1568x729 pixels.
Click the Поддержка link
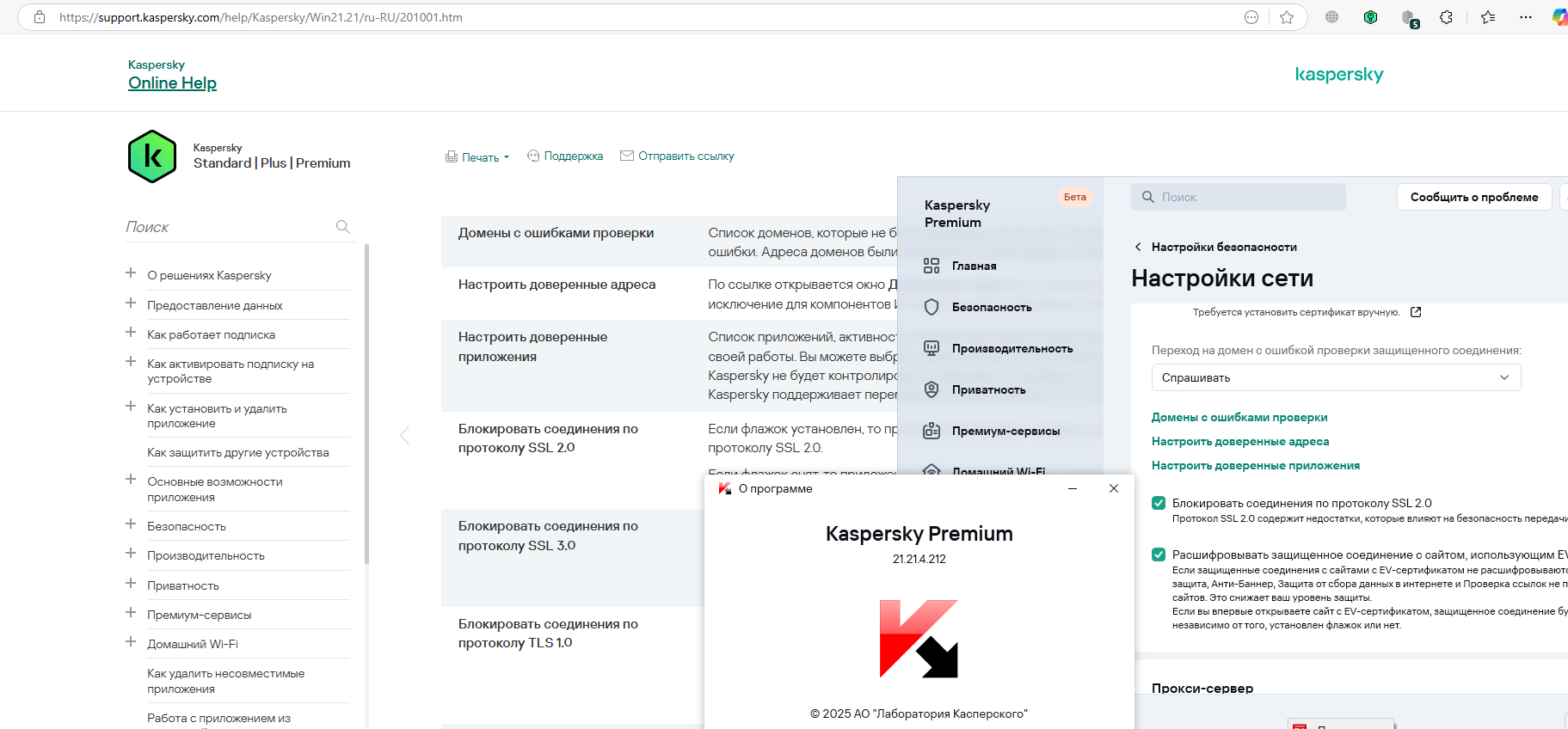574,156
